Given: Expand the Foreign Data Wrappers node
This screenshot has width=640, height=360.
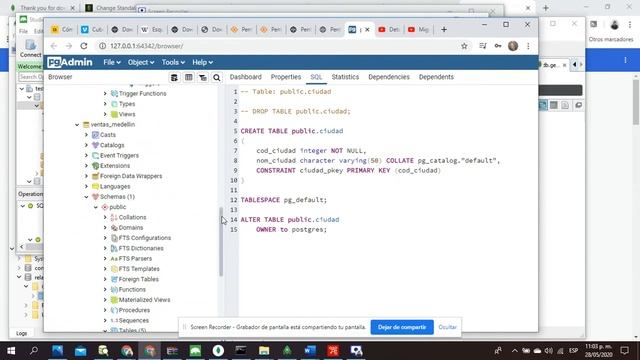Looking at the screenshot, I should coord(87,176).
